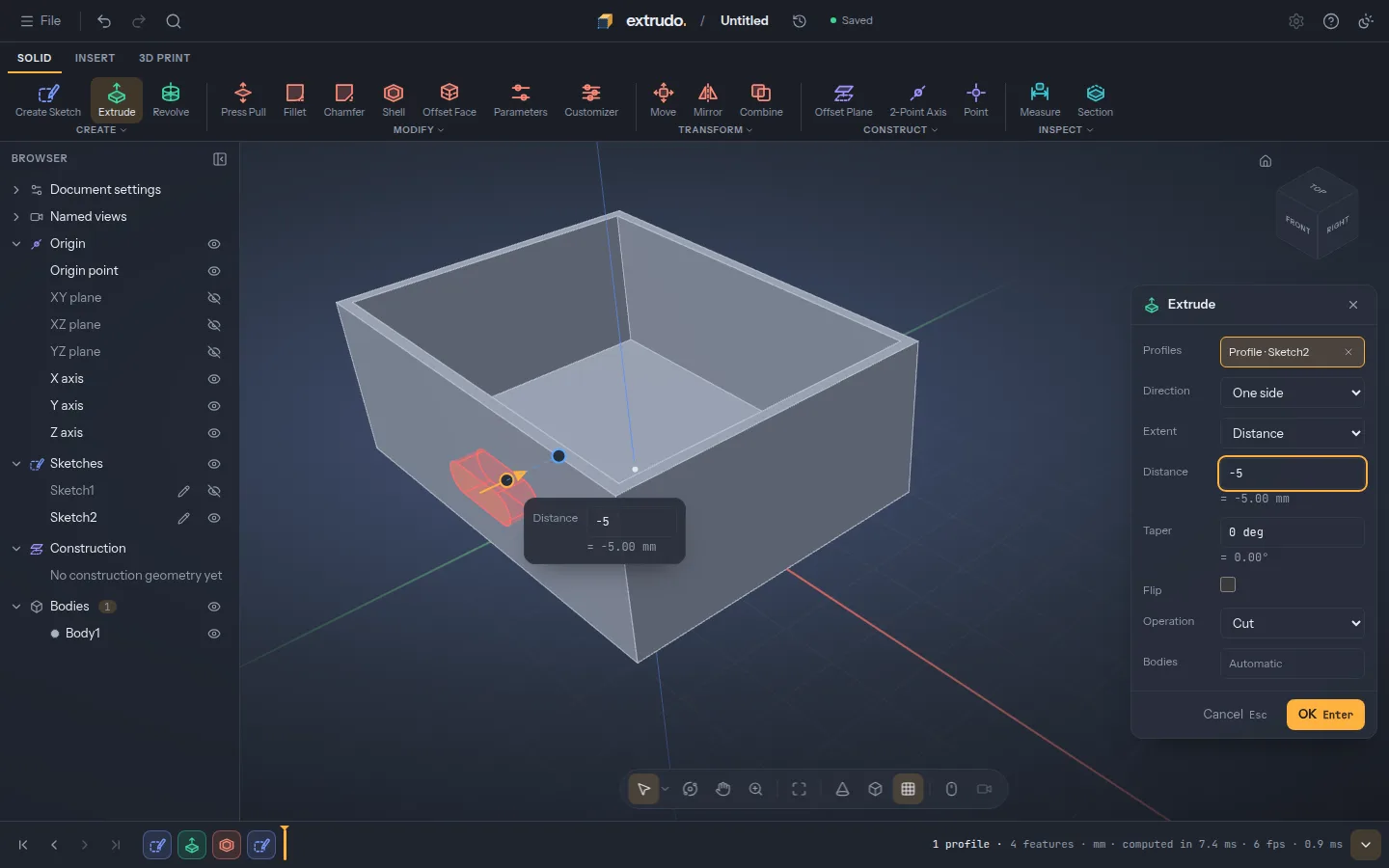Show the XY plane
Image resolution: width=1389 pixels, height=868 pixels.
click(214, 298)
